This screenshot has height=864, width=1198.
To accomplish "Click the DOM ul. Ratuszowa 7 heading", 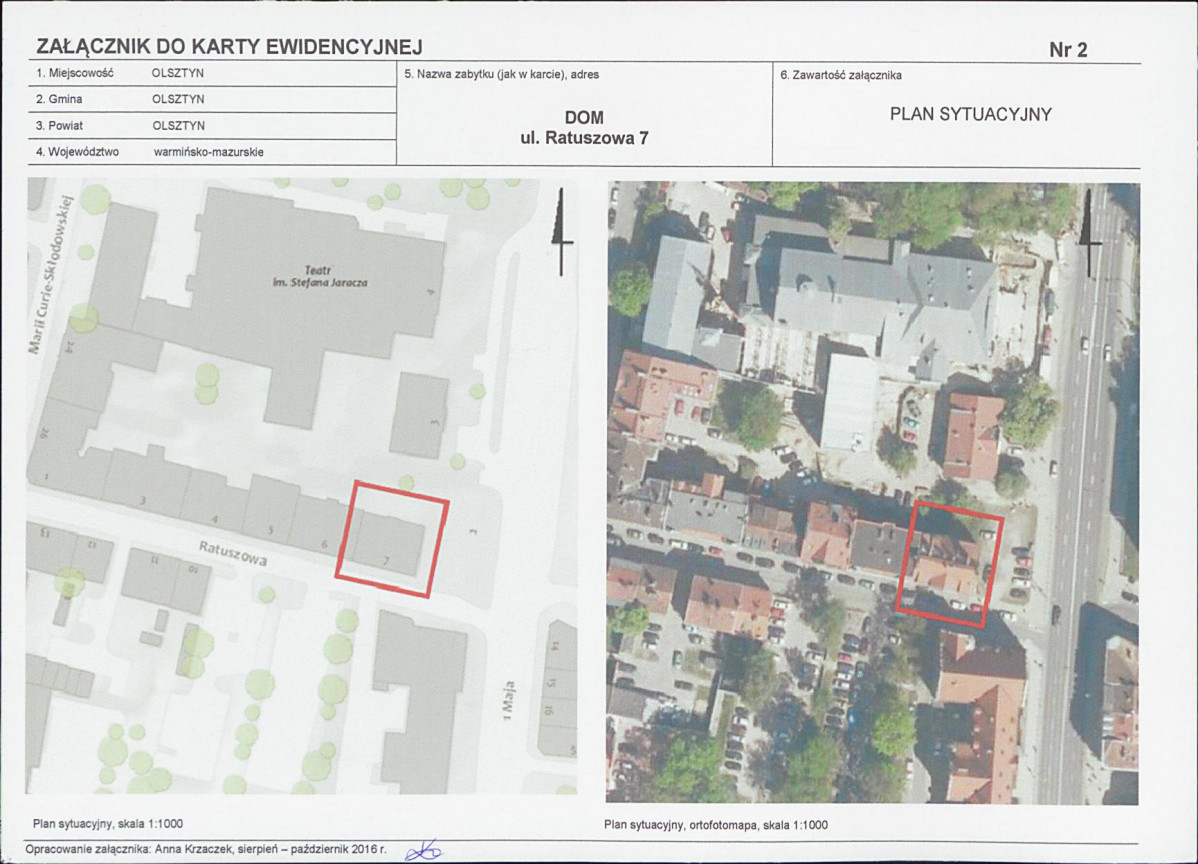I will tap(584, 129).
